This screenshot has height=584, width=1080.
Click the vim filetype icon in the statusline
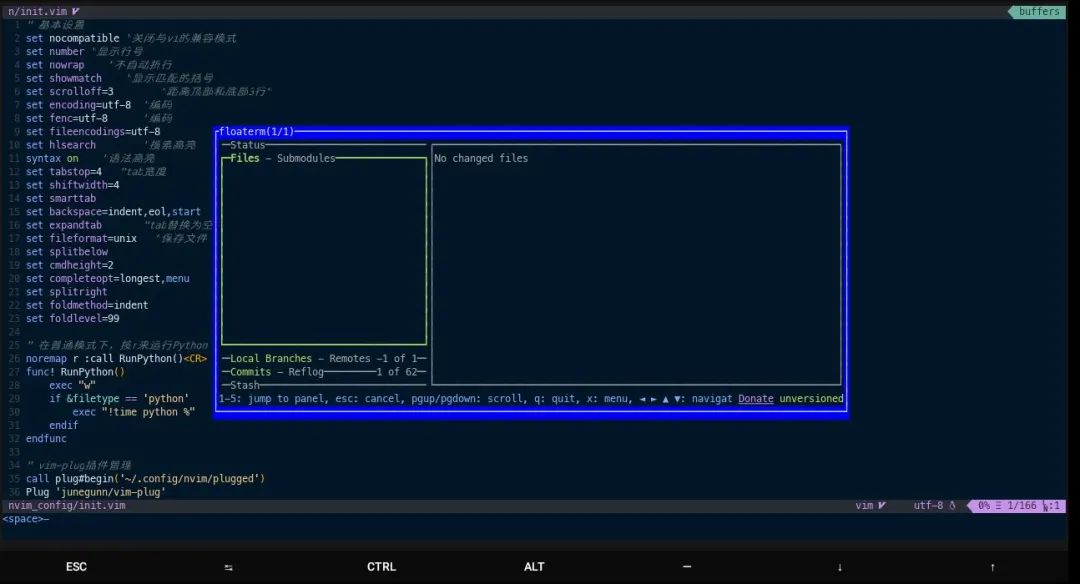(871, 505)
